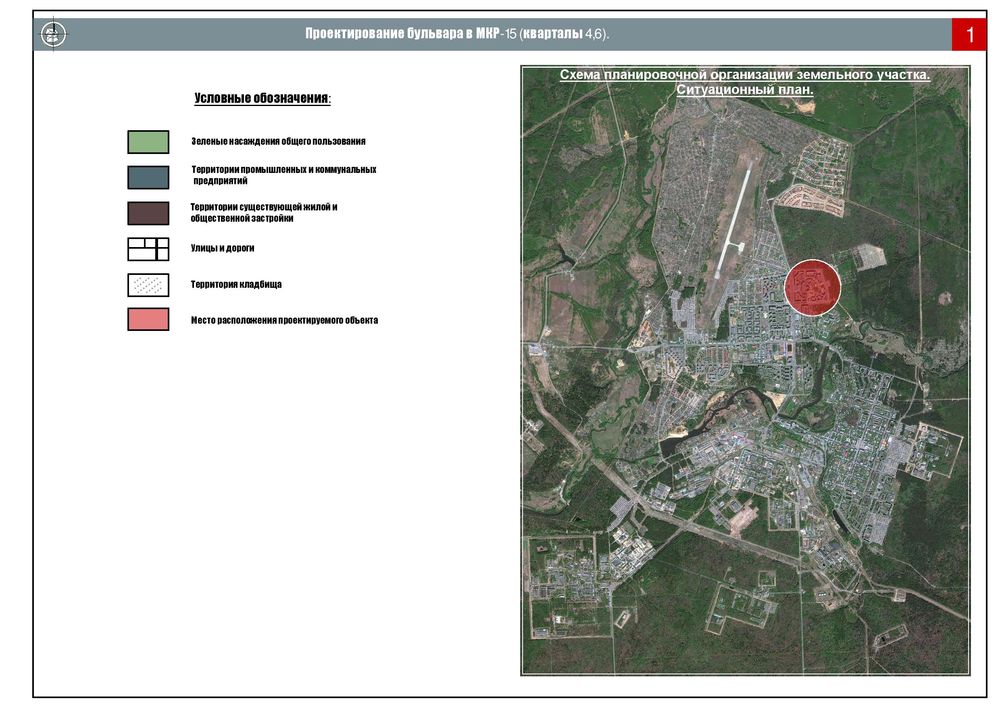Click the "Схема планировочной организации" map title
1000x707 pixels.
click(x=744, y=75)
